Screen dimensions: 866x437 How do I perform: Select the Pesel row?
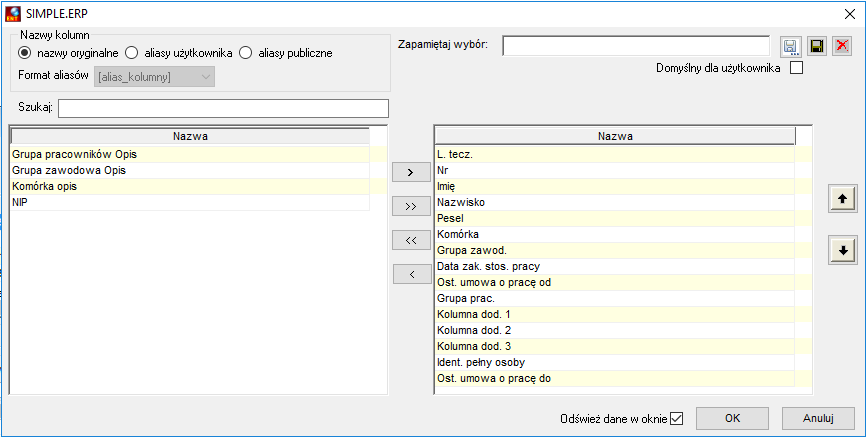pyautogui.click(x=615, y=219)
